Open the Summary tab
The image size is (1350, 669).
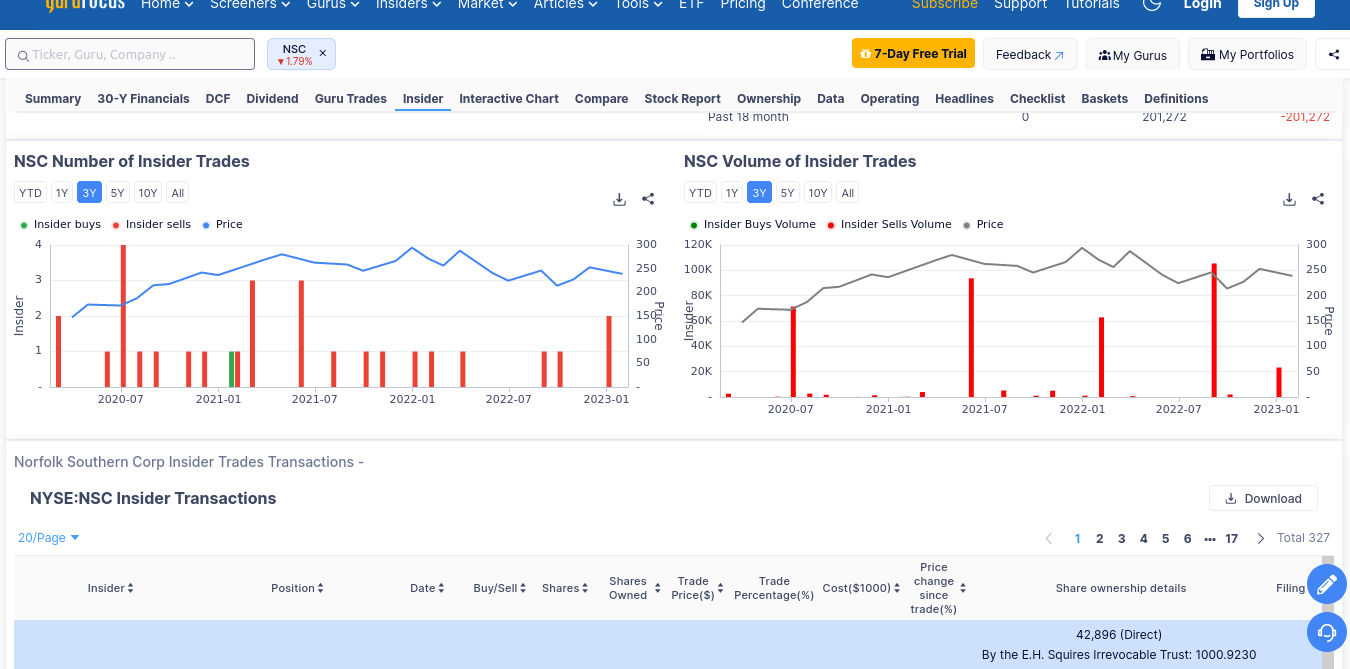[x=53, y=99]
